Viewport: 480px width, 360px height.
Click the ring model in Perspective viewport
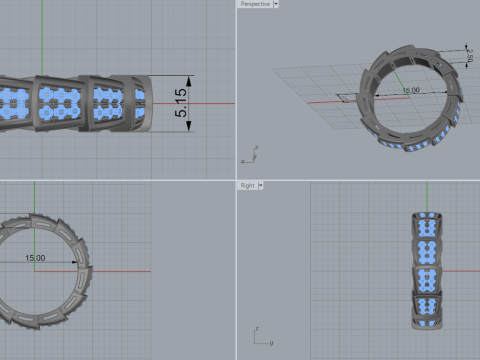(410, 98)
